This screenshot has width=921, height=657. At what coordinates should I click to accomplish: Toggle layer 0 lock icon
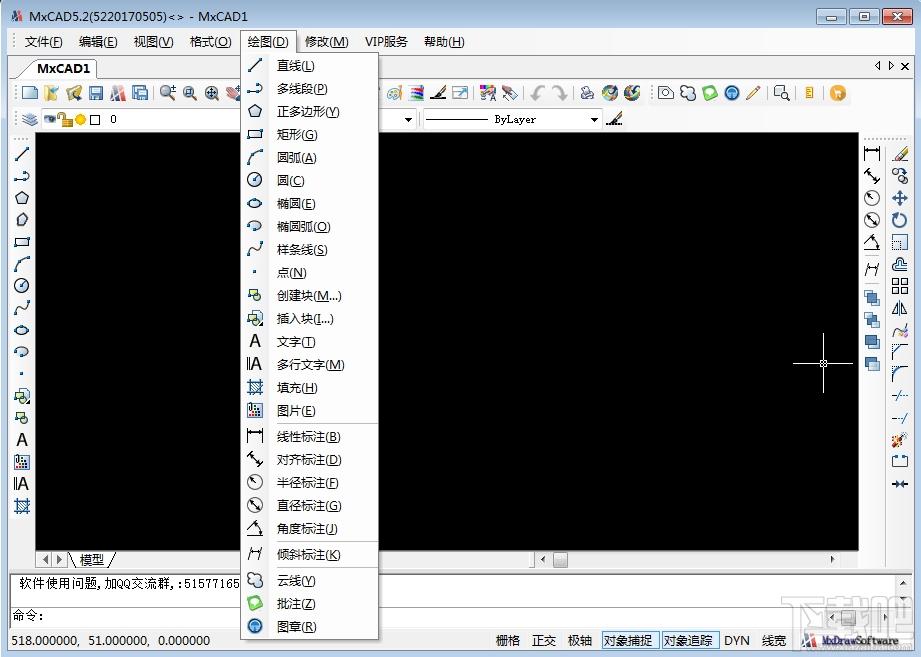[66, 120]
